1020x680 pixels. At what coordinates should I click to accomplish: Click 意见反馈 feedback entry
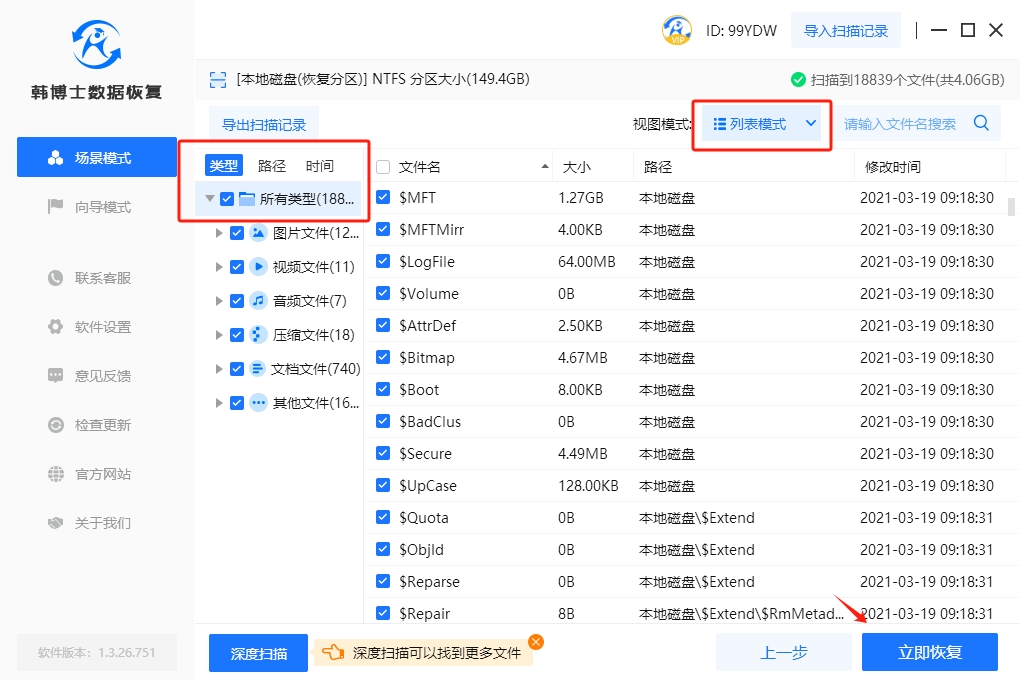coord(102,376)
